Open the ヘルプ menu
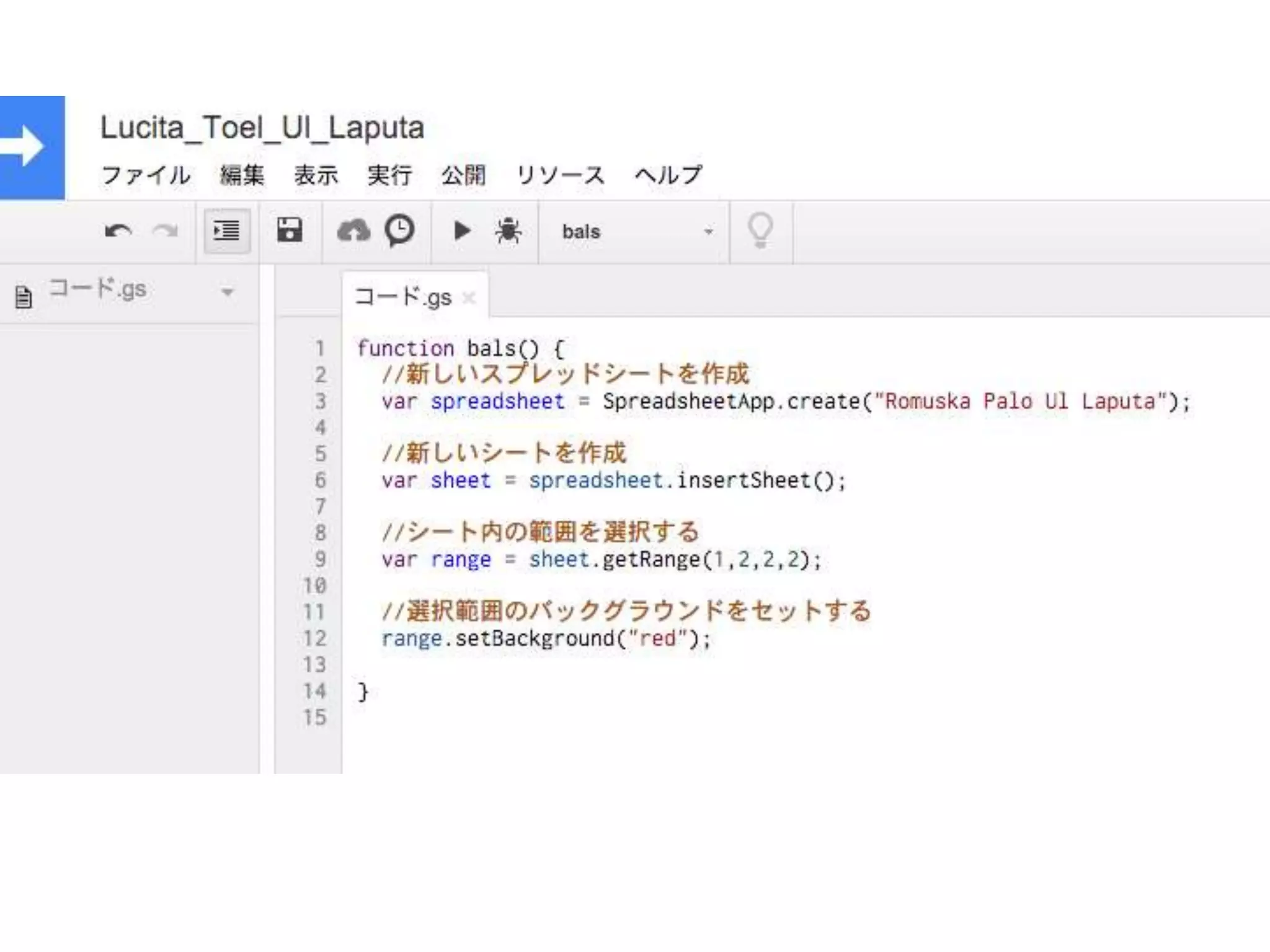 click(x=668, y=175)
